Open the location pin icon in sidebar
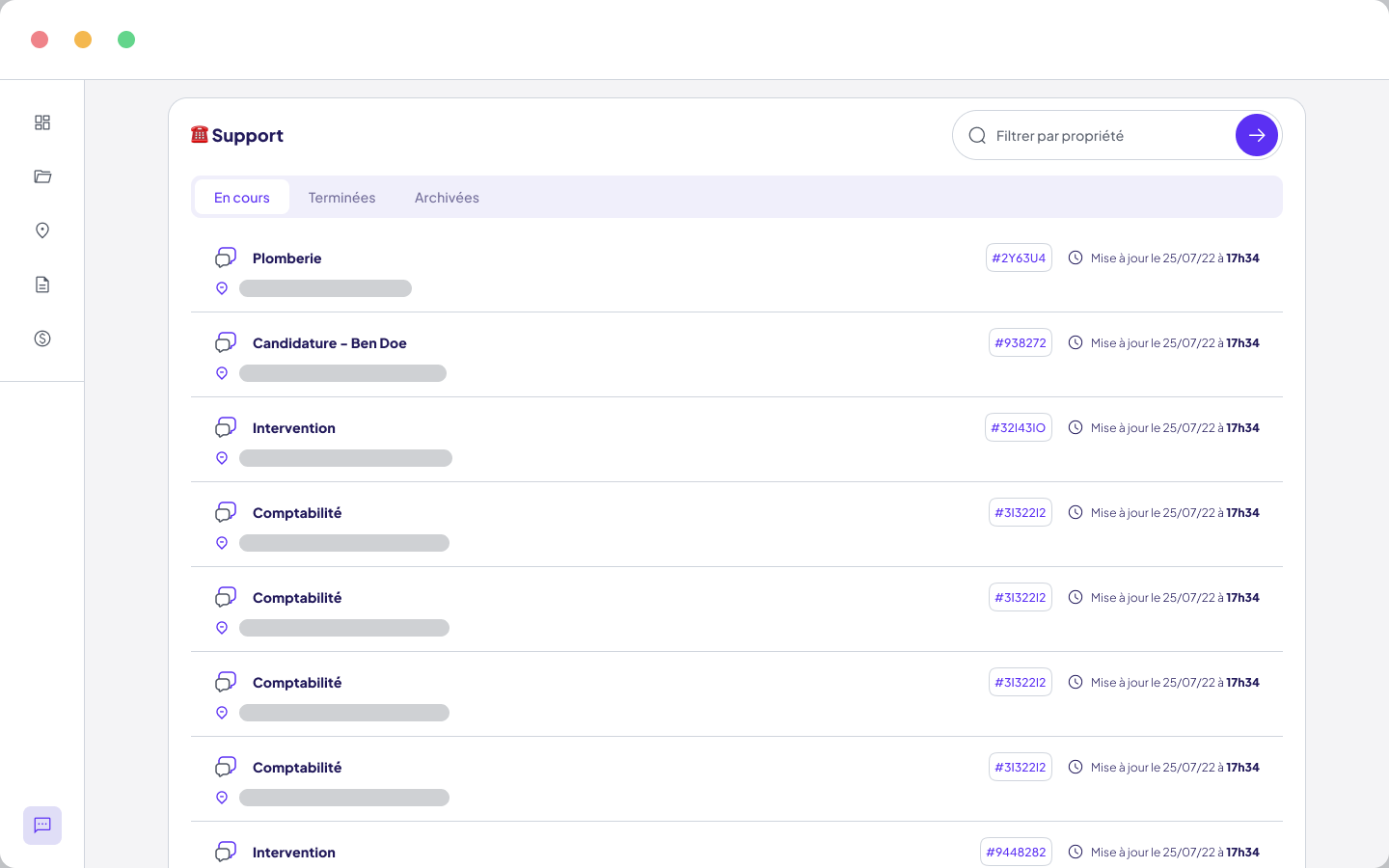Viewport: 1389px width, 868px height. [42, 231]
